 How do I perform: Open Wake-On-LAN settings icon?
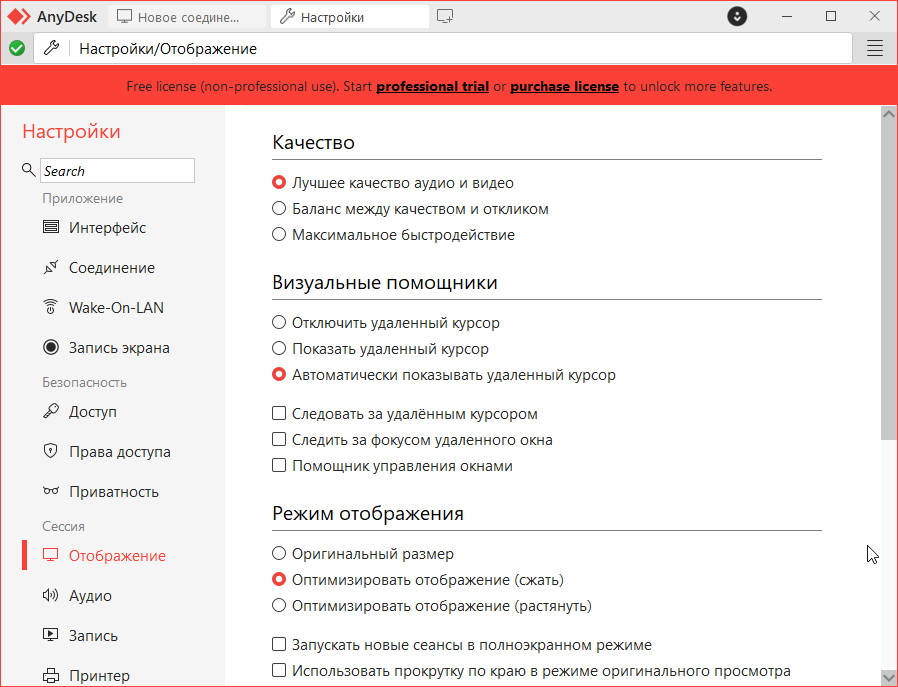click(51, 308)
